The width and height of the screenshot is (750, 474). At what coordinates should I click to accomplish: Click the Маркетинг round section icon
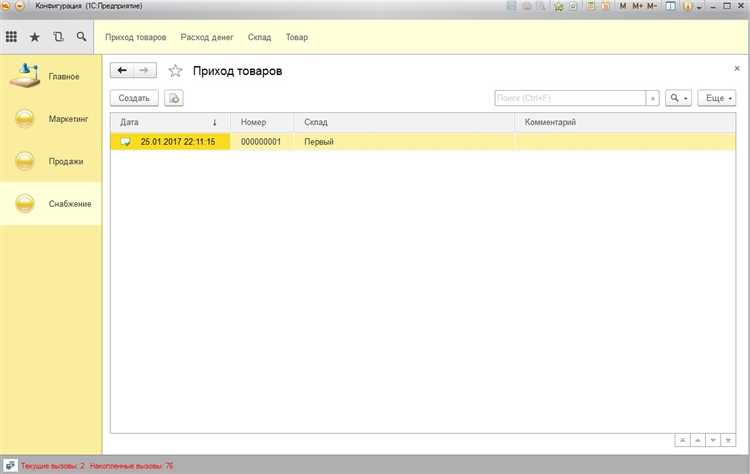pyautogui.click(x=24, y=119)
